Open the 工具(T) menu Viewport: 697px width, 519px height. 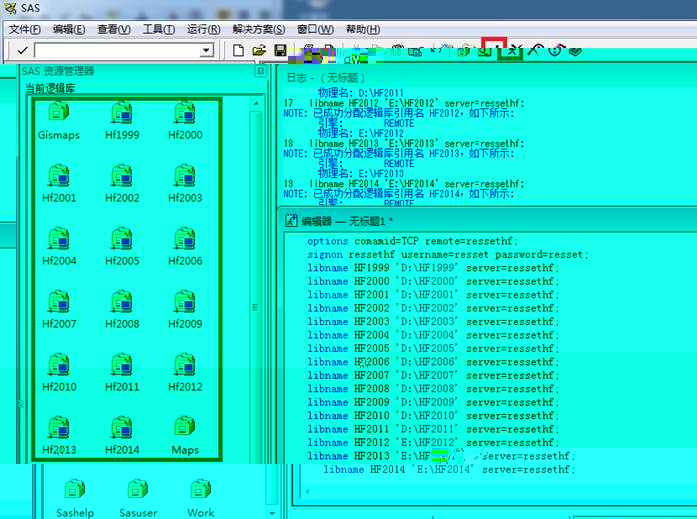159,29
